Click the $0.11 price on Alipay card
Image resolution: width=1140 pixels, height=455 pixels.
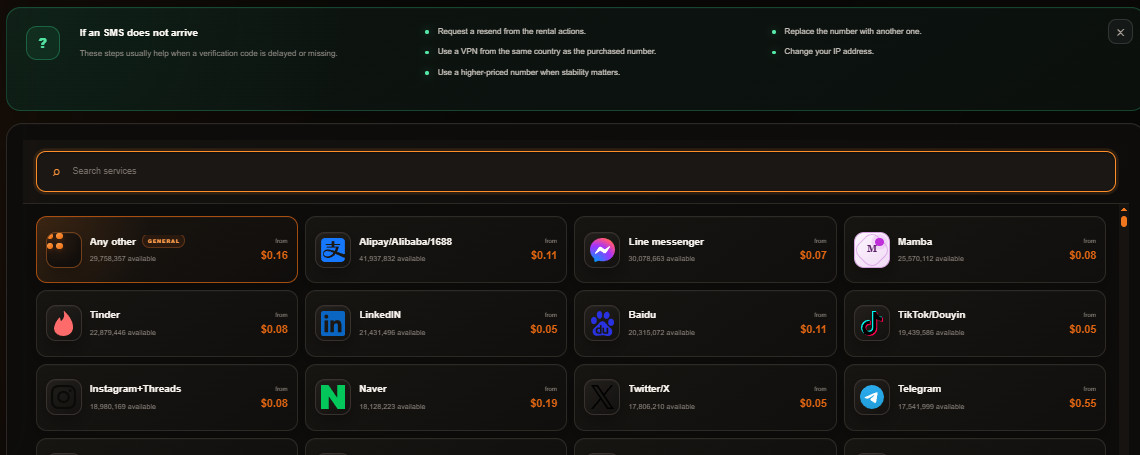tap(544, 255)
